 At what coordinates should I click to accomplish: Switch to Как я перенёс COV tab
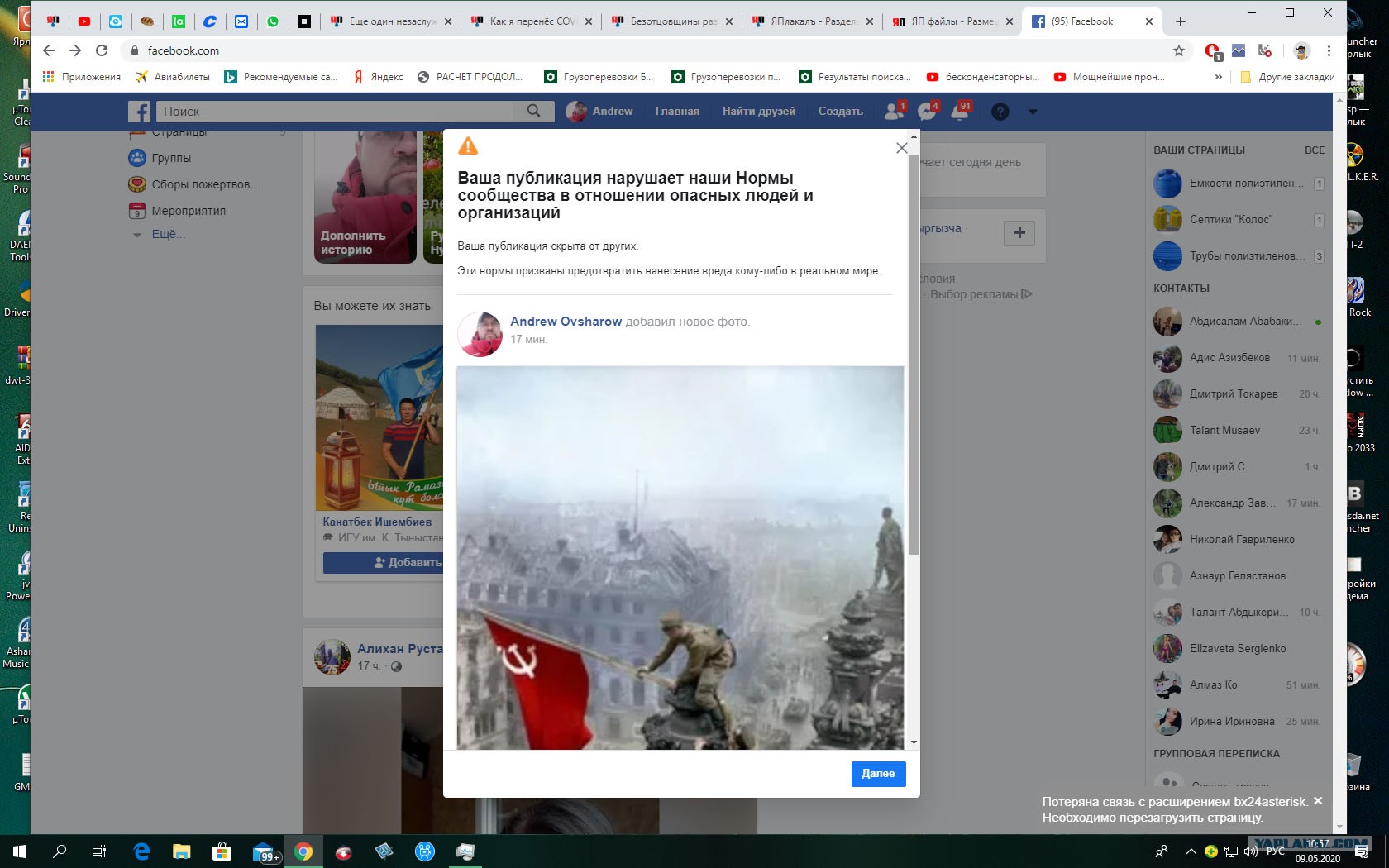click(x=530, y=21)
